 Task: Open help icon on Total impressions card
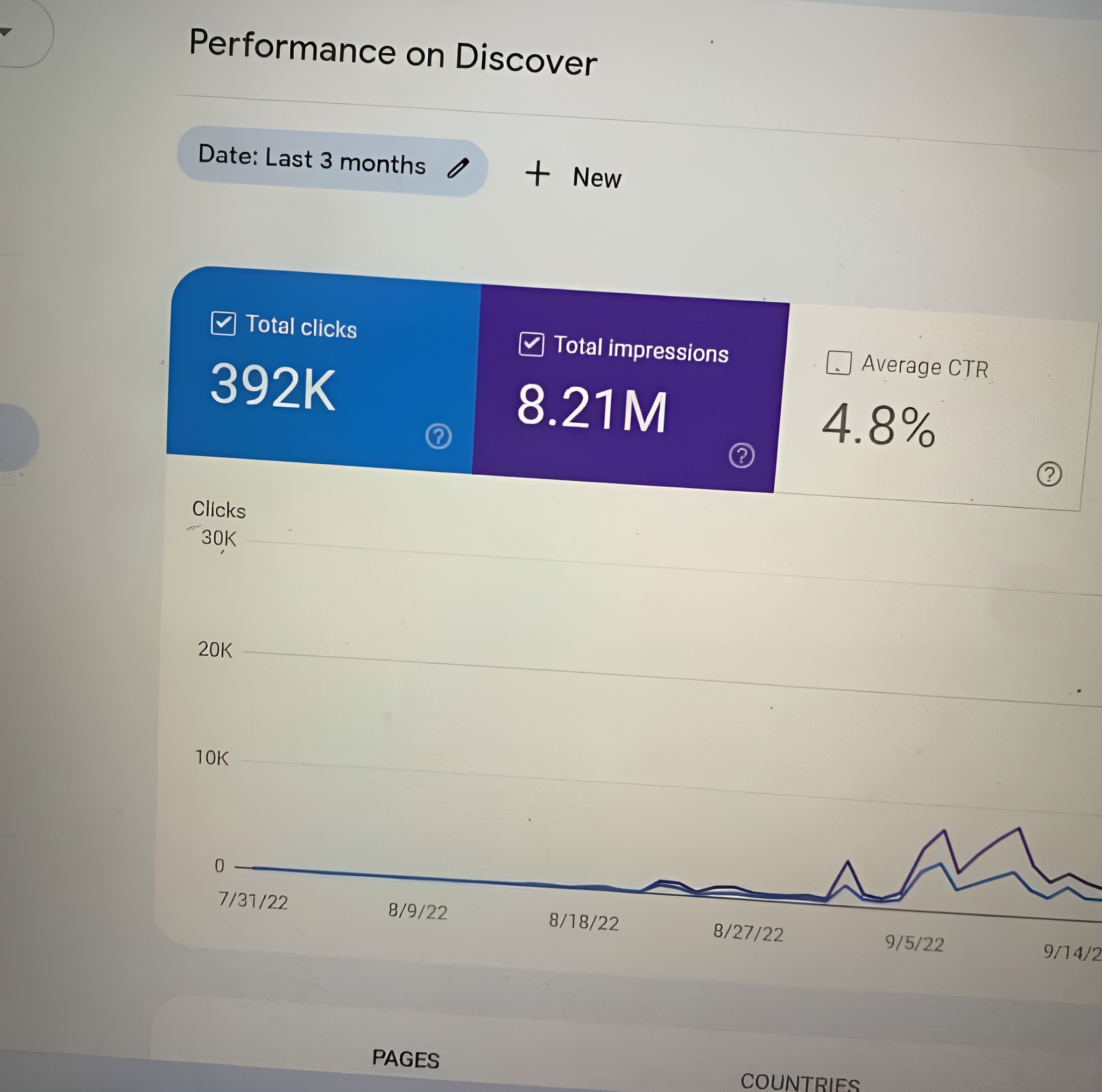coord(741,456)
